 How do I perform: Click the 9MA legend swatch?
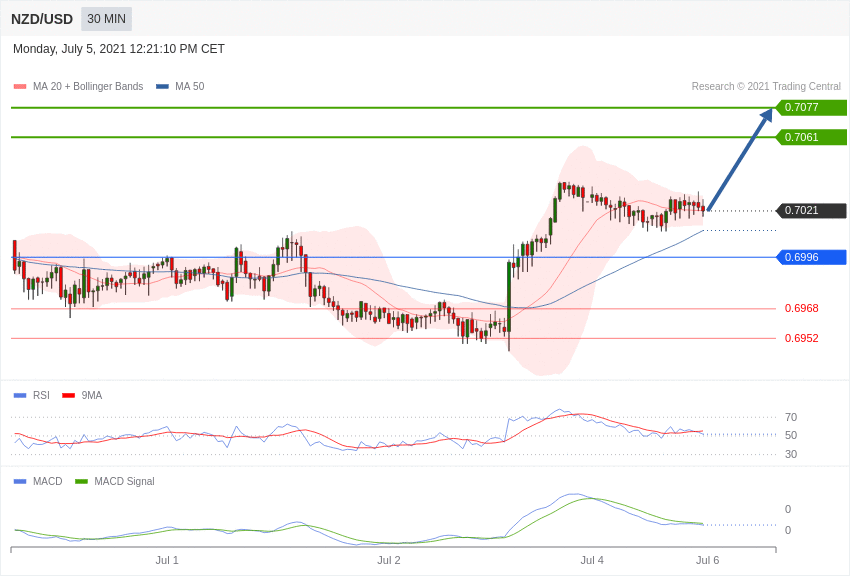coord(68,396)
